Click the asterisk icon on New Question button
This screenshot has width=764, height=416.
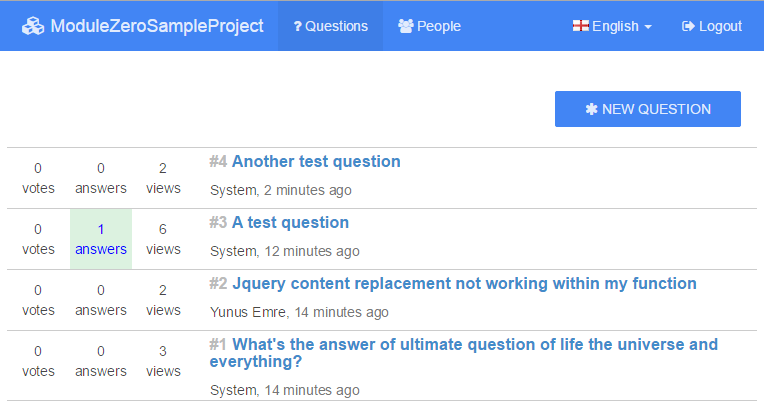click(x=591, y=109)
